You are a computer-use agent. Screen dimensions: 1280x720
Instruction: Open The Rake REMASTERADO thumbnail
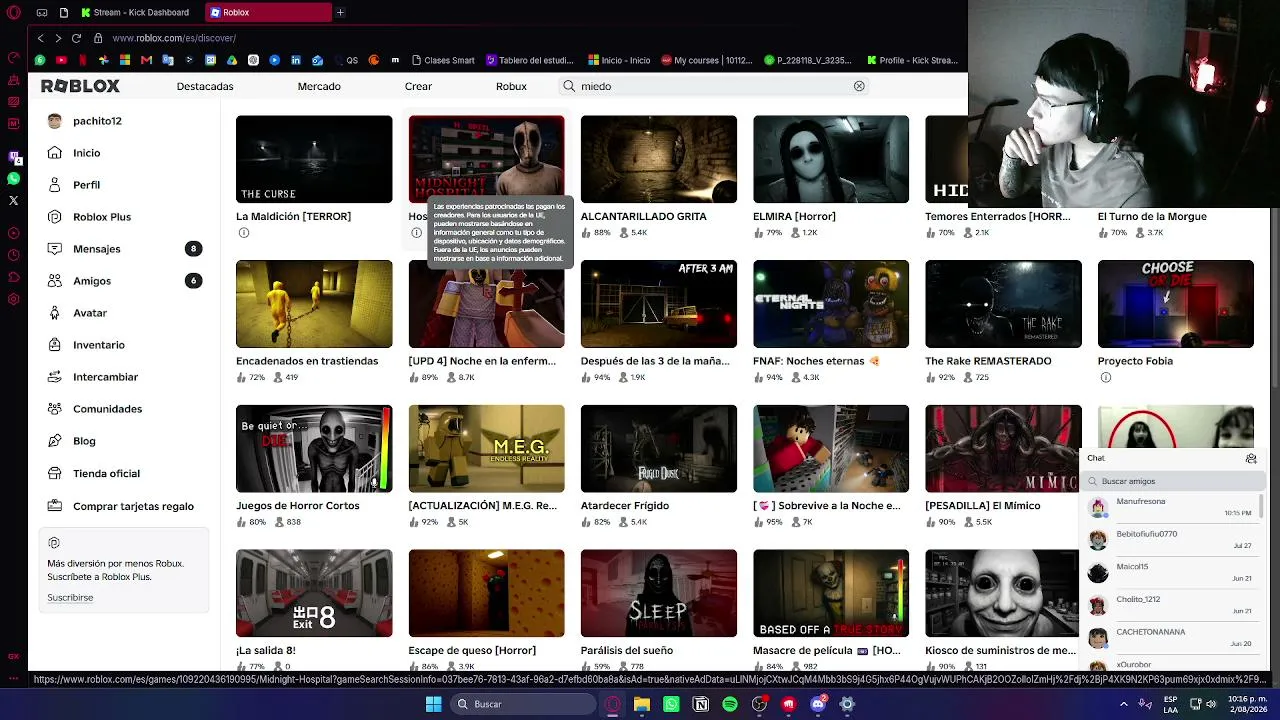pyautogui.click(x=1003, y=304)
